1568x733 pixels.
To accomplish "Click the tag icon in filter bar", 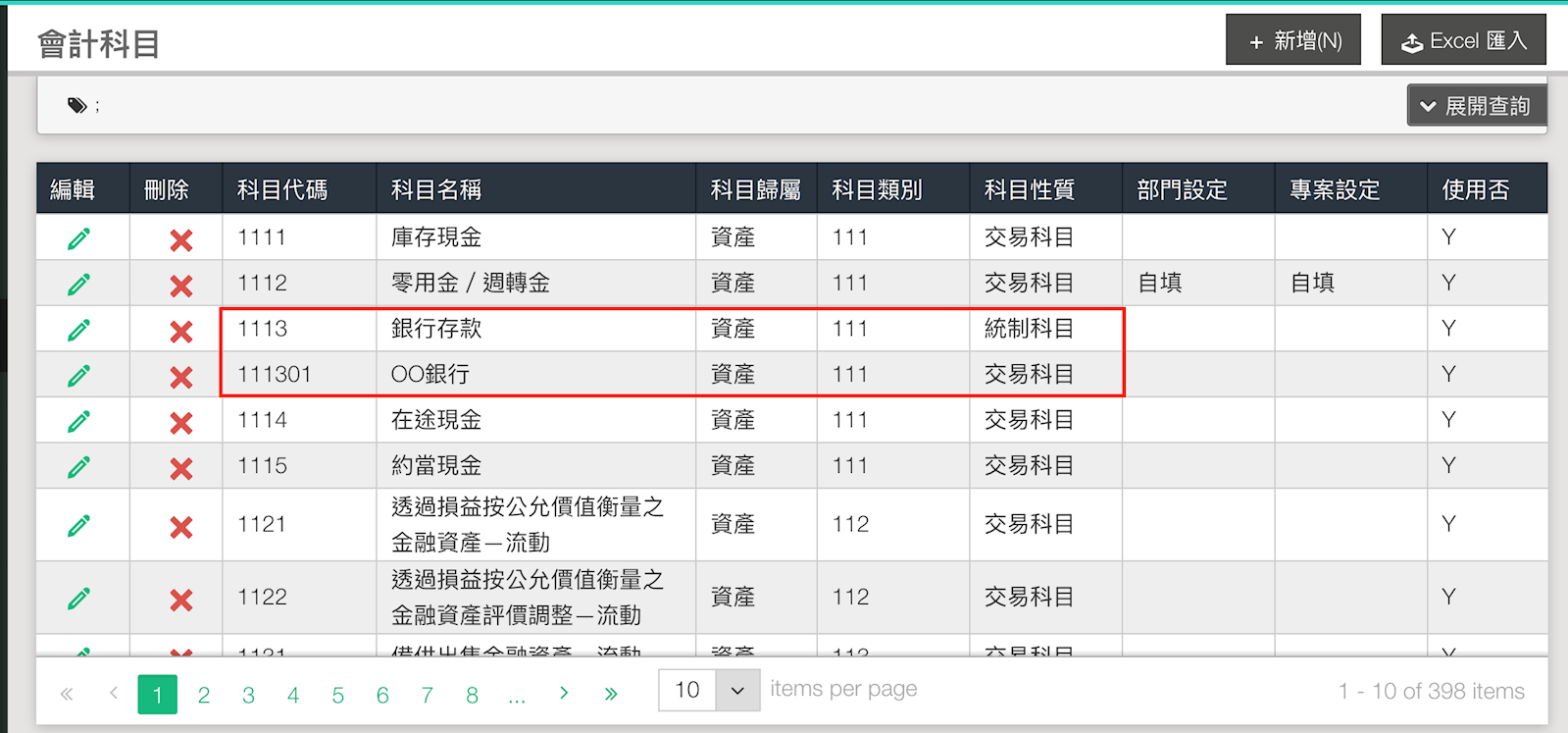I will pyautogui.click(x=76, y=106).
